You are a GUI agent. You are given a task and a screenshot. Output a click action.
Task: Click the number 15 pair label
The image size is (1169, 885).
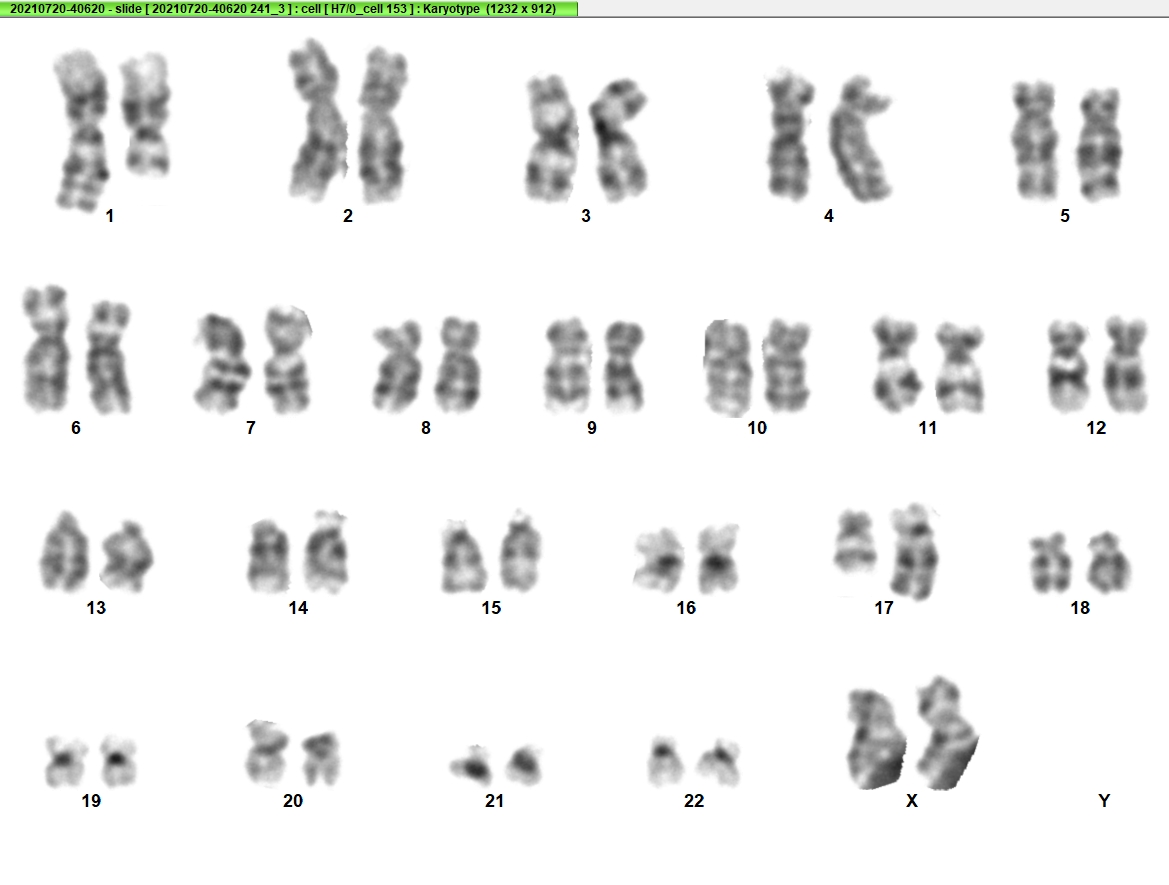click(x=491, y=608)
